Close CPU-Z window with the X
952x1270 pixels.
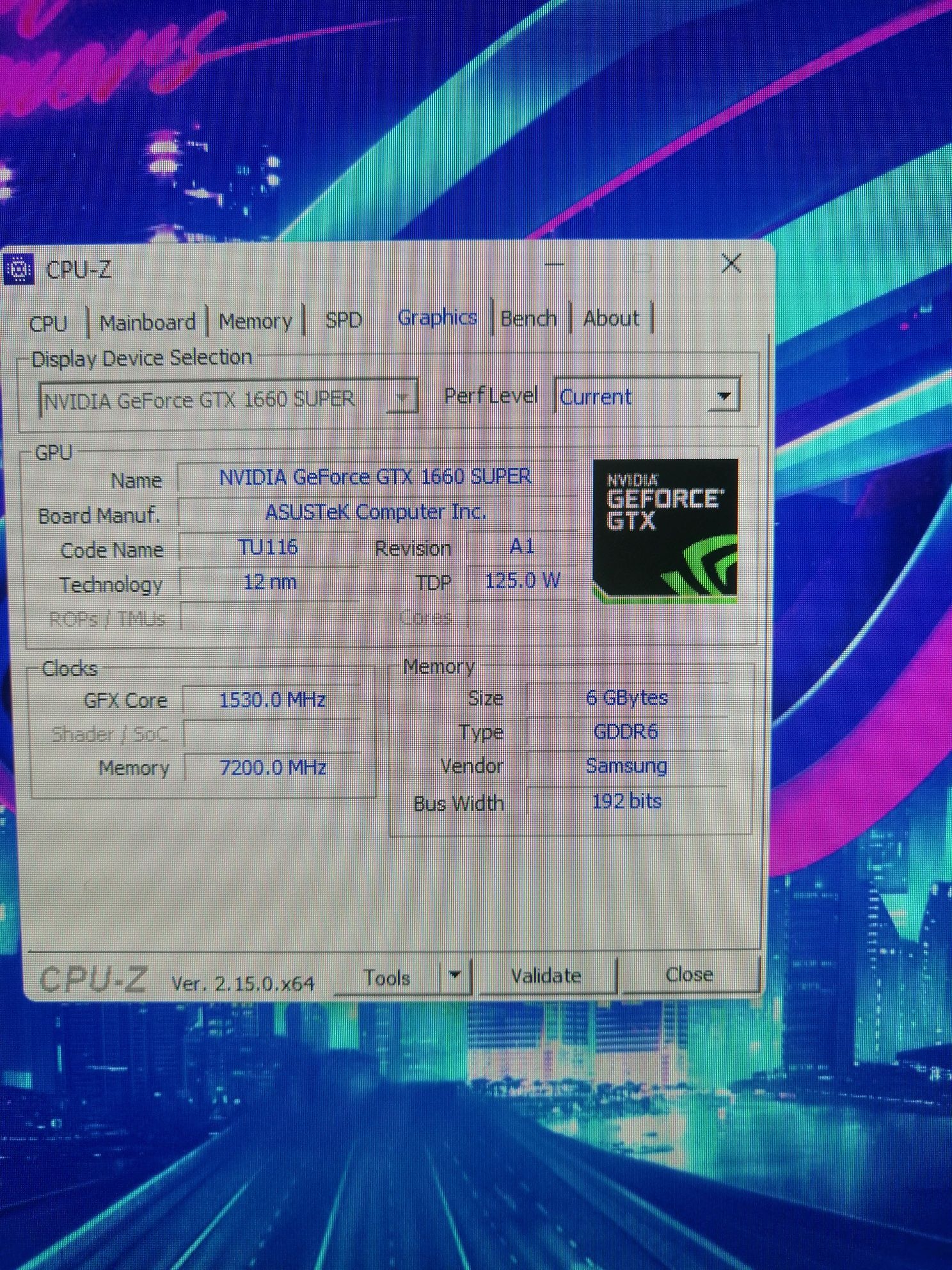tap(731, 262)
